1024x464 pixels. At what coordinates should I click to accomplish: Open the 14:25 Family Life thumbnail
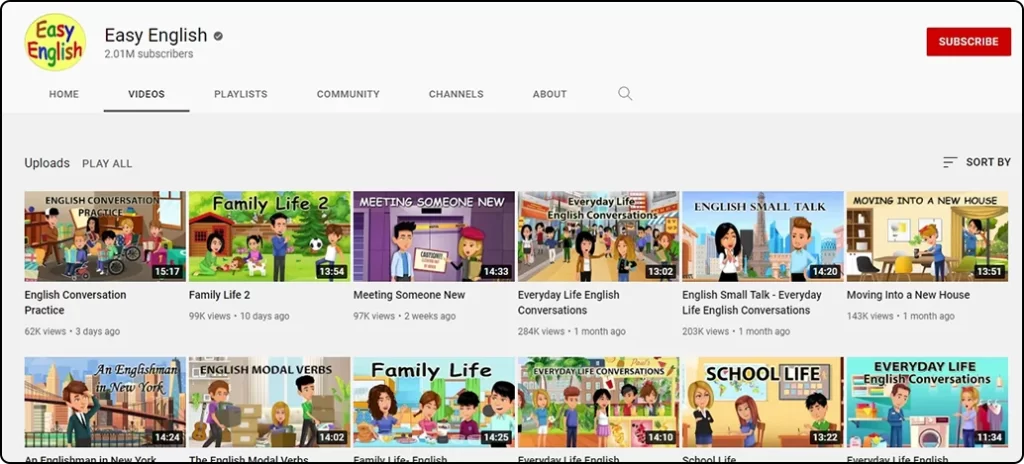(434, 402)
